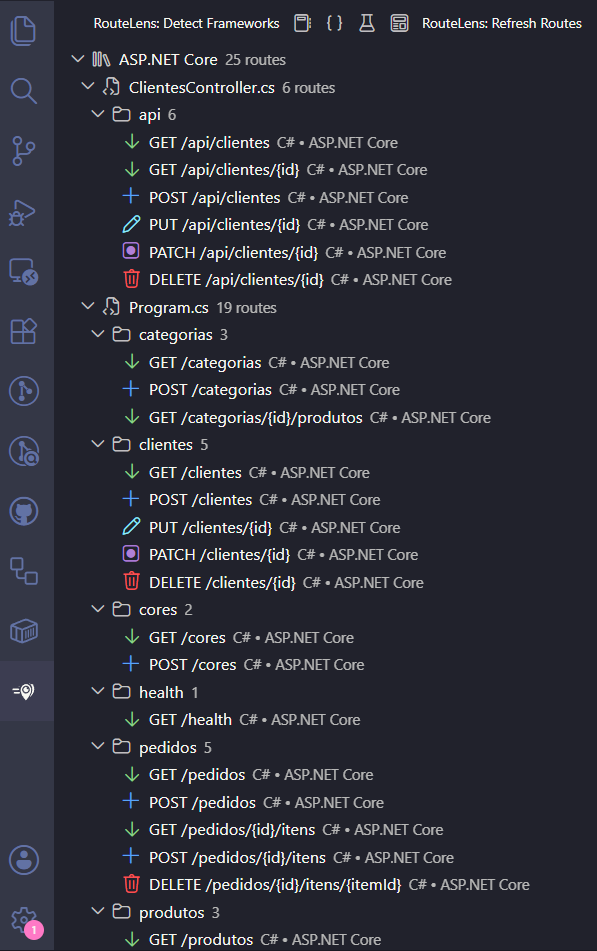The image size is (597, 951).
Task: Collapse the health folder chevron
Action: click(x=98, y=691)
